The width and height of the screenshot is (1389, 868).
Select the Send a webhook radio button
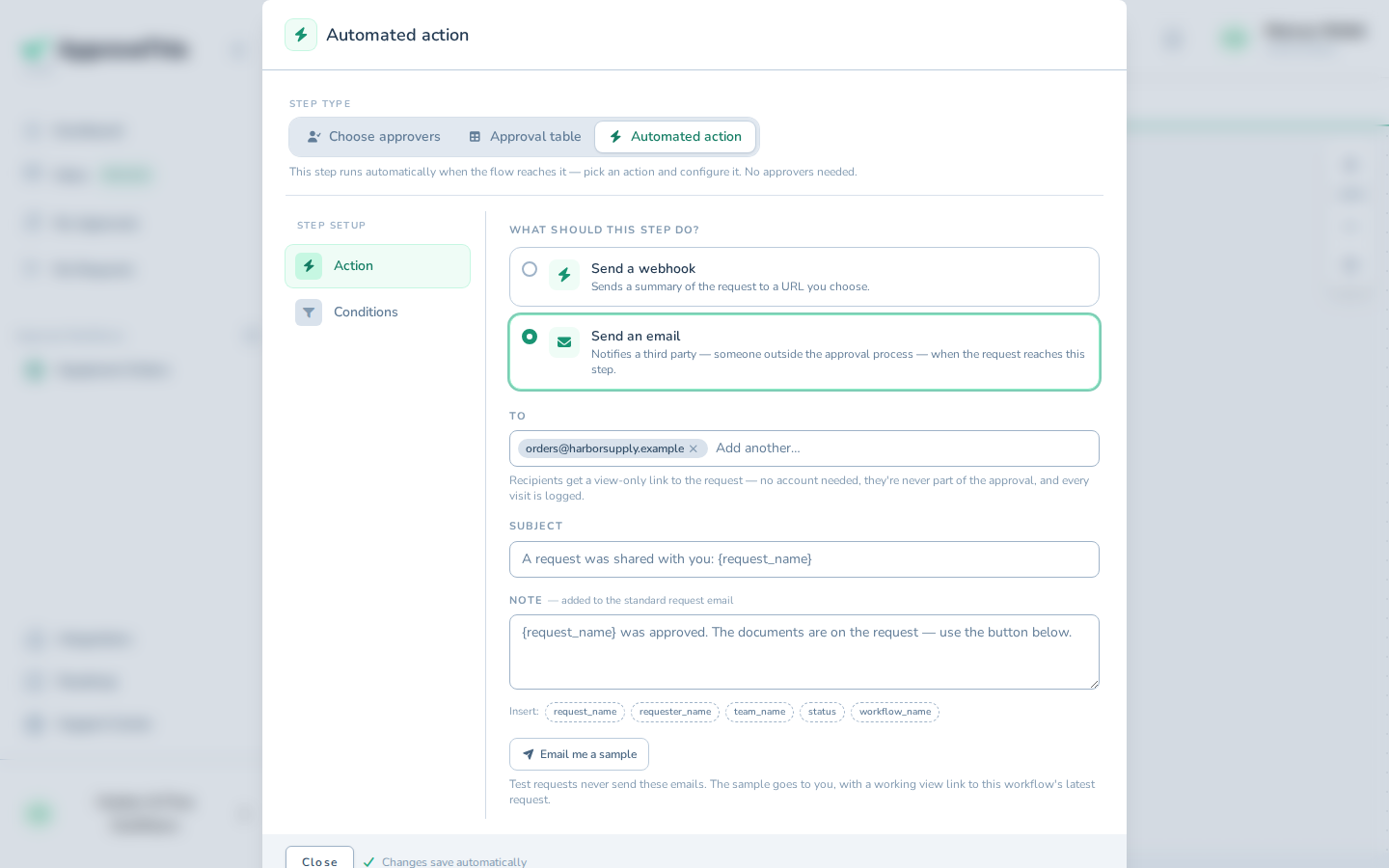coord(530,269)
